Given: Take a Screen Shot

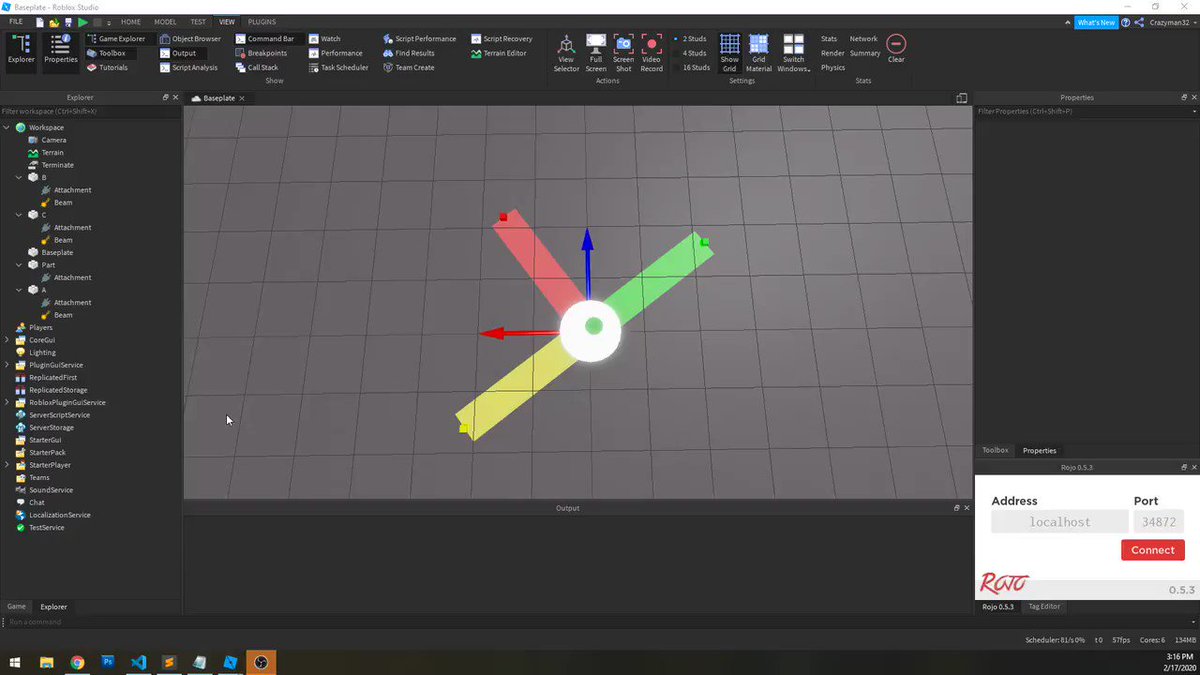Looking at the screenshot, I should (x=623, y=53).
